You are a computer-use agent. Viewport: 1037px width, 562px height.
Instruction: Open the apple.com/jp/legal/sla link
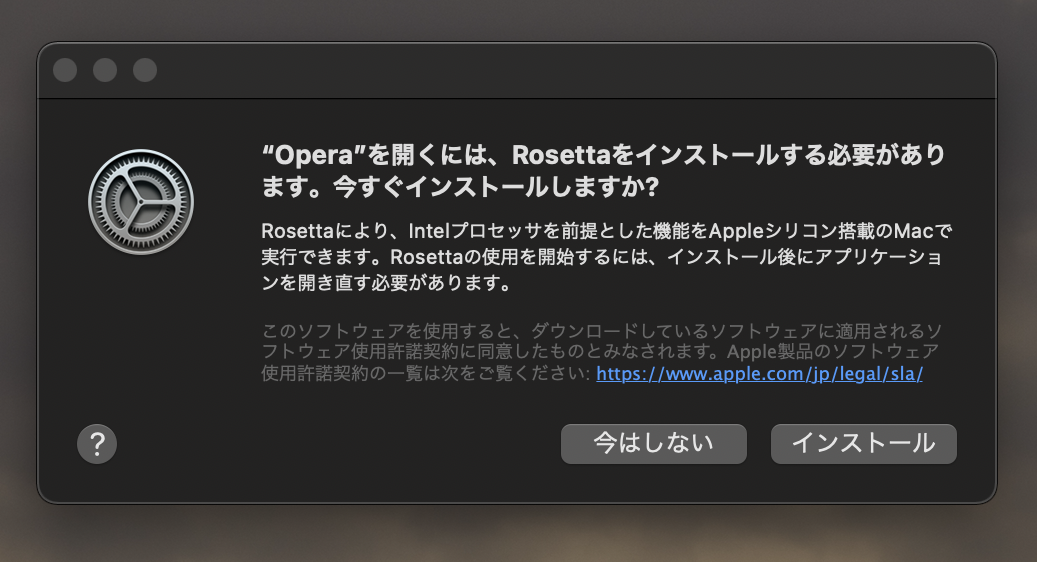[759, 374]
